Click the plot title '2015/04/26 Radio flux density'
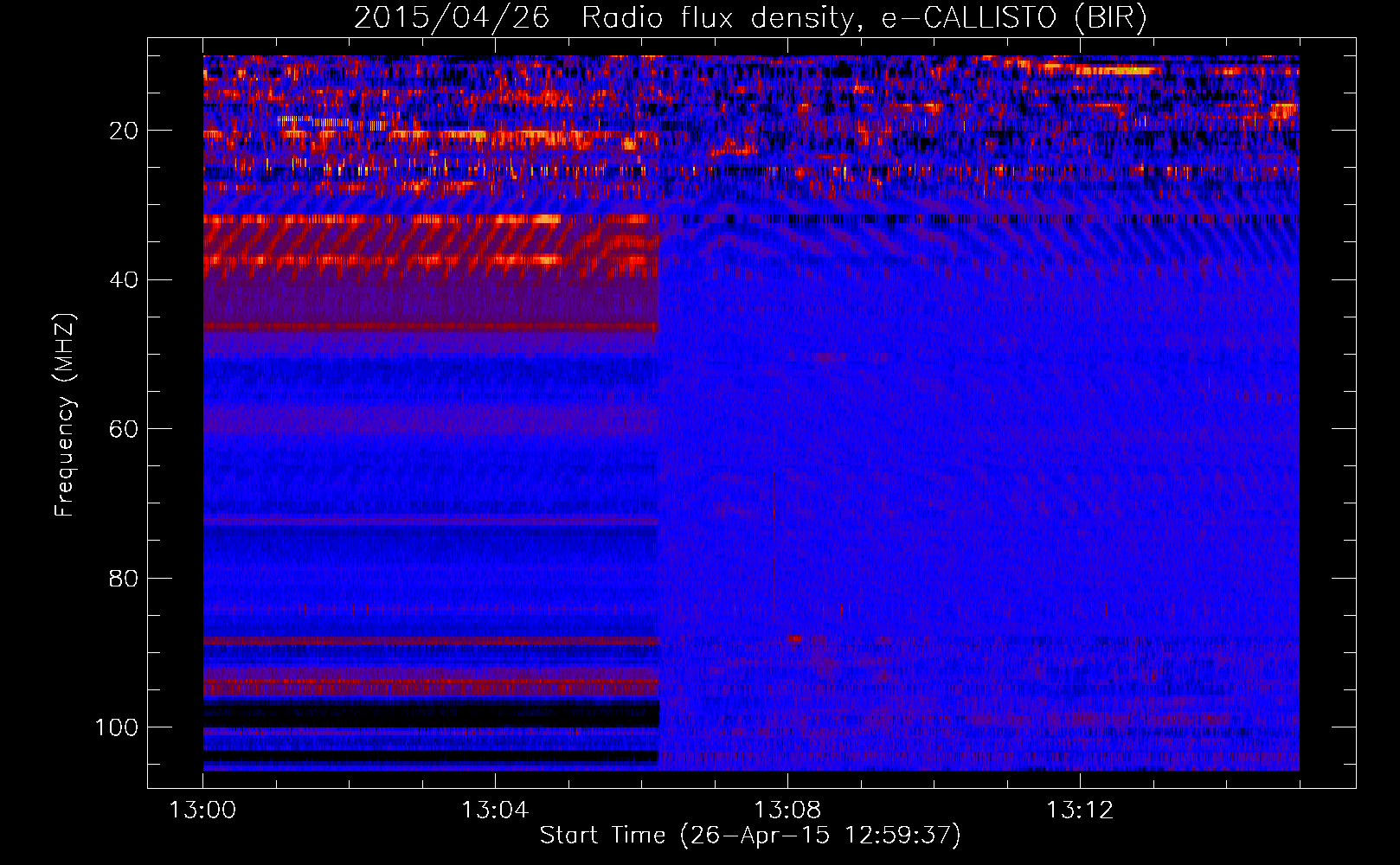Viewport: 1400px width, 865px height. click(750, 18)
